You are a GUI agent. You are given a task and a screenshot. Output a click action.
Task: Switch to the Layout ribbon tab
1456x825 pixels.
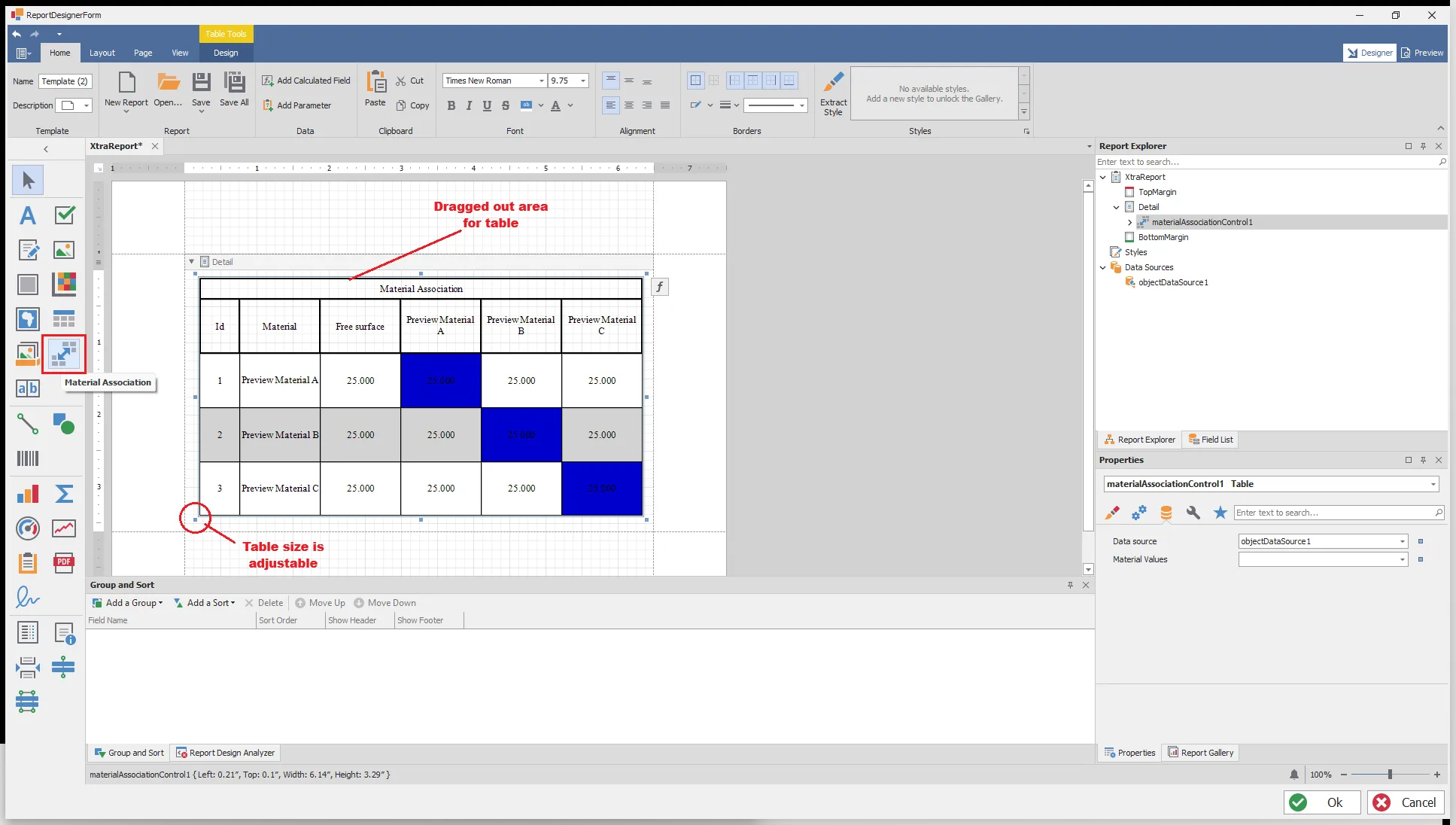[x=102, y=53]
